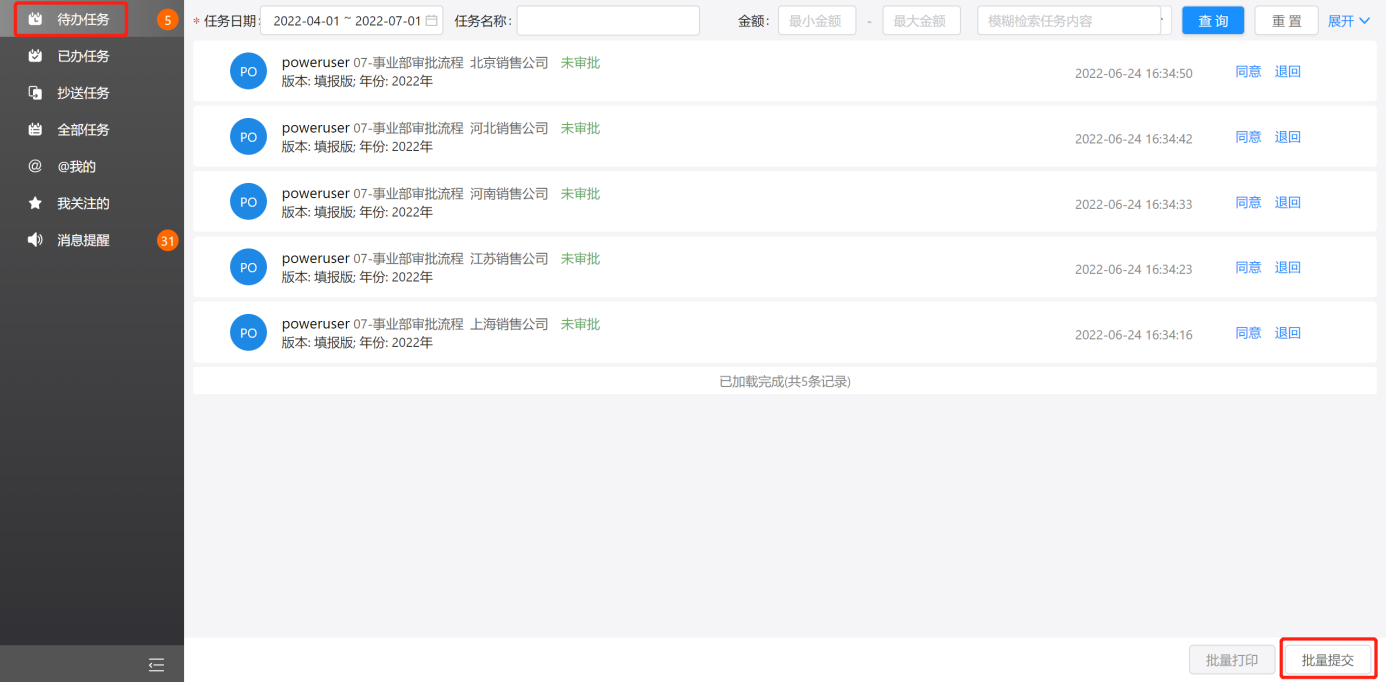Click the 已办任务 sidebar icon
The width and height of the screenshot is (1386, 682).
[x=35, y=56]
